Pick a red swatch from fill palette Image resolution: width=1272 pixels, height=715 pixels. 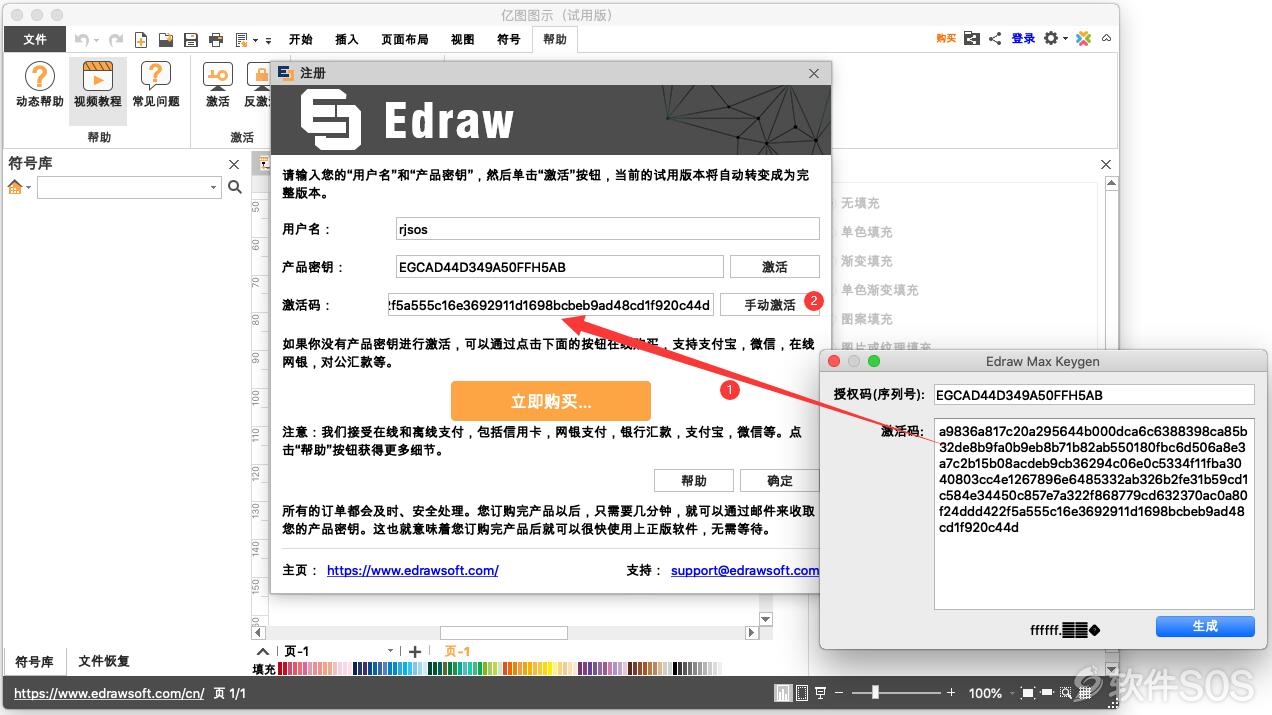tap(282, 668)
